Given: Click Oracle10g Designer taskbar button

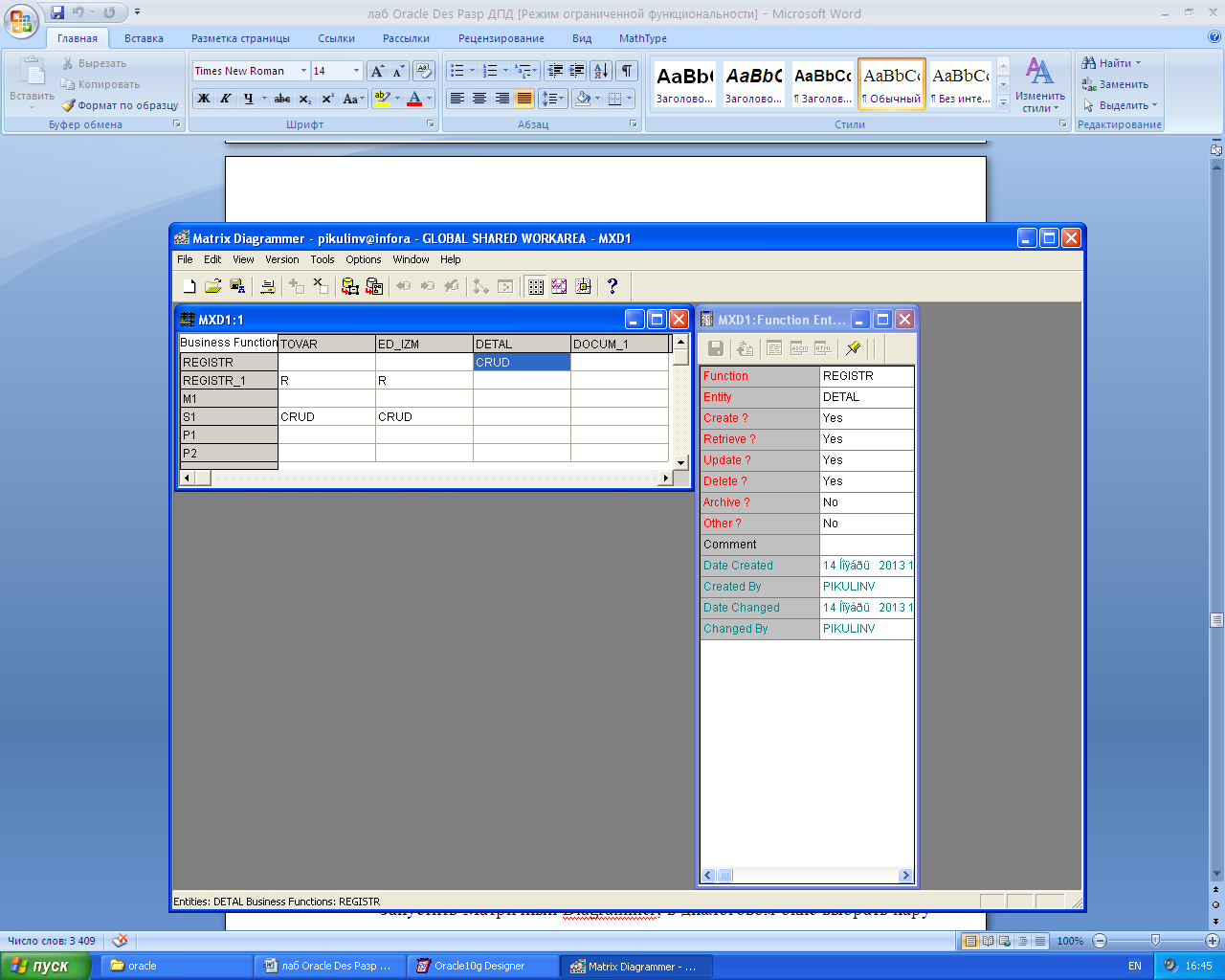Looking at the screenshot, I should (482, 966).
